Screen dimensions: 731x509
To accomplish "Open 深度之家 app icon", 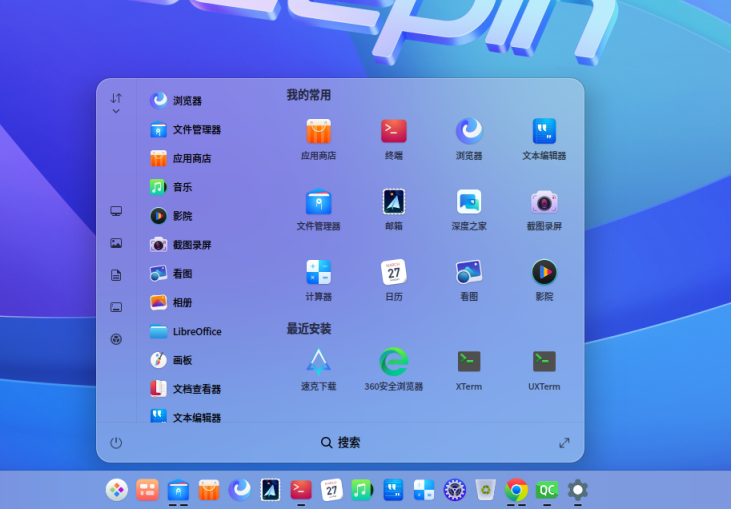I will pyautogui.click(x=469, y=201).
